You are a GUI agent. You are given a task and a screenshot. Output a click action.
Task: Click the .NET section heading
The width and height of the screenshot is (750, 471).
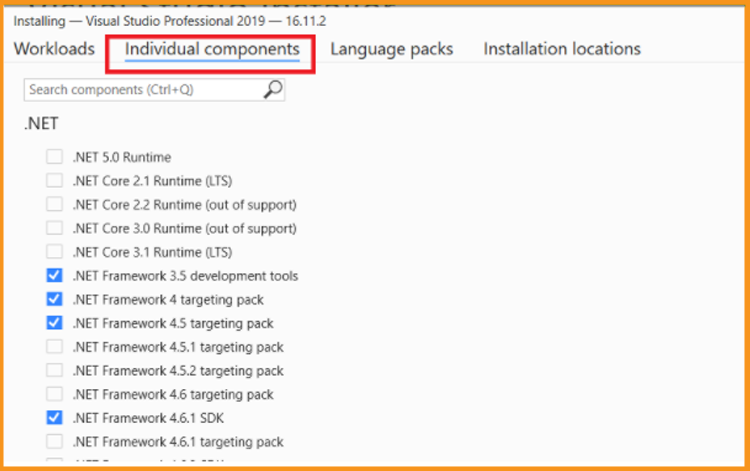pyautogui.click(x=41, y=123)
